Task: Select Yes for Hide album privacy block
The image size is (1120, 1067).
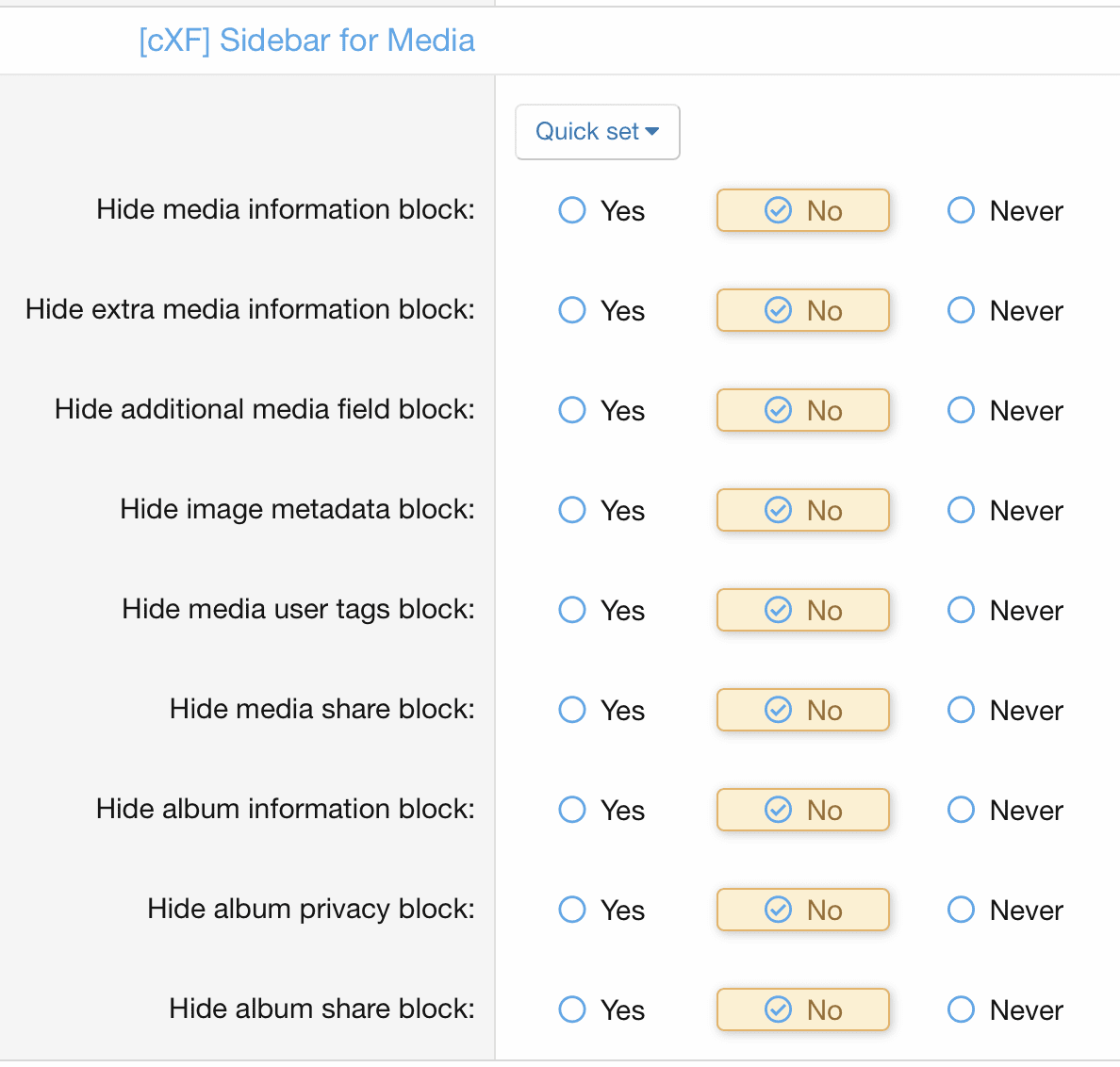Action: coord(572,910)
